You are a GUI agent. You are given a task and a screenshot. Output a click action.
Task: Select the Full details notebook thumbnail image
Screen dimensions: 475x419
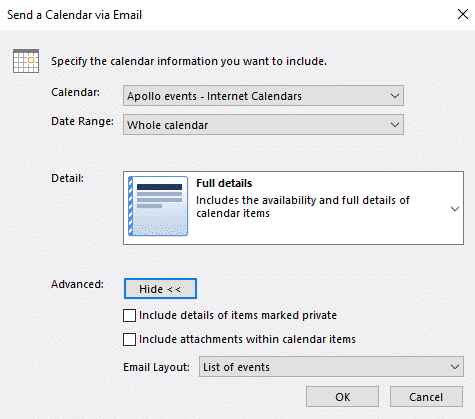click(x=158, y=206)
